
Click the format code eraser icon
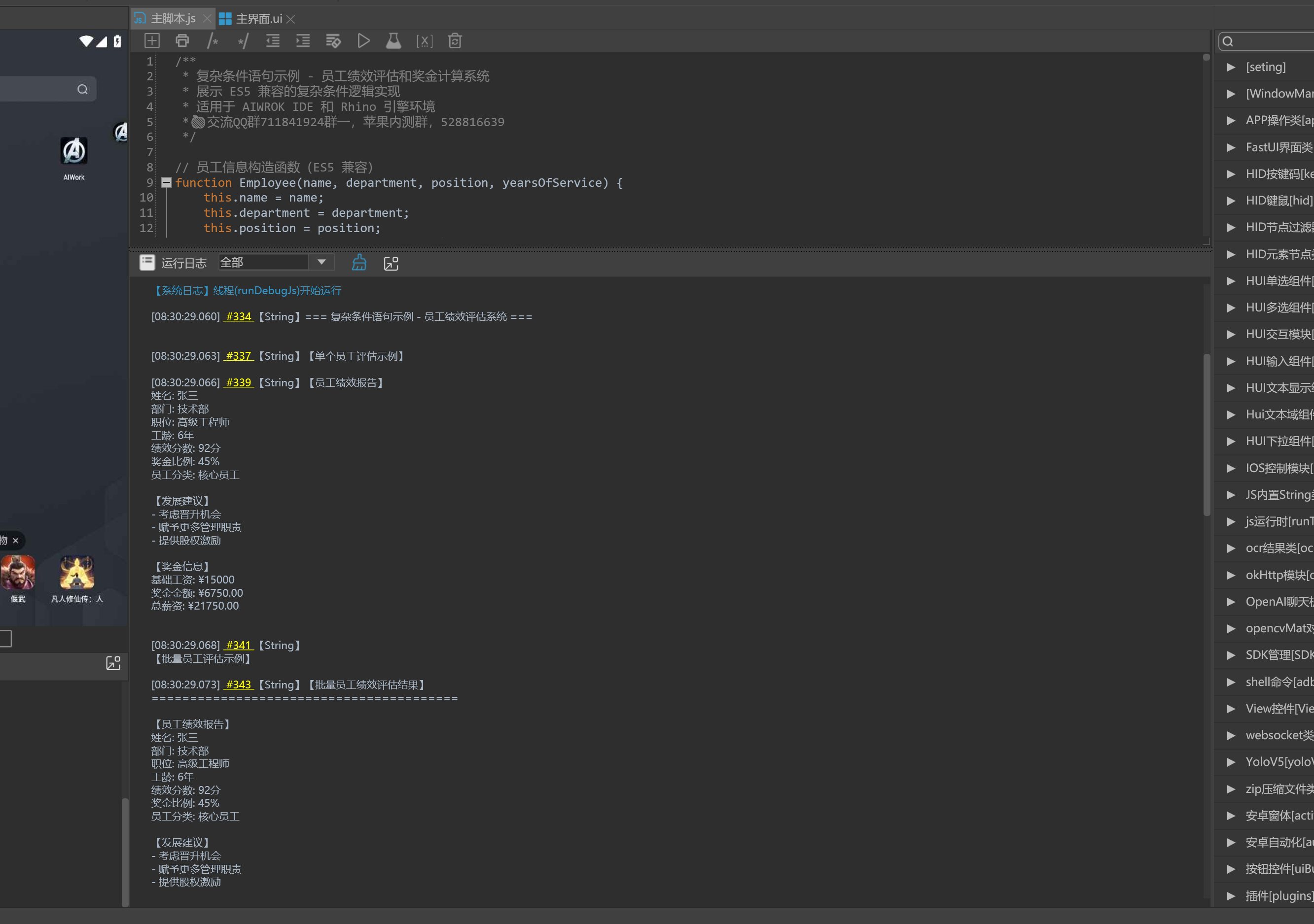coord(333,40)
